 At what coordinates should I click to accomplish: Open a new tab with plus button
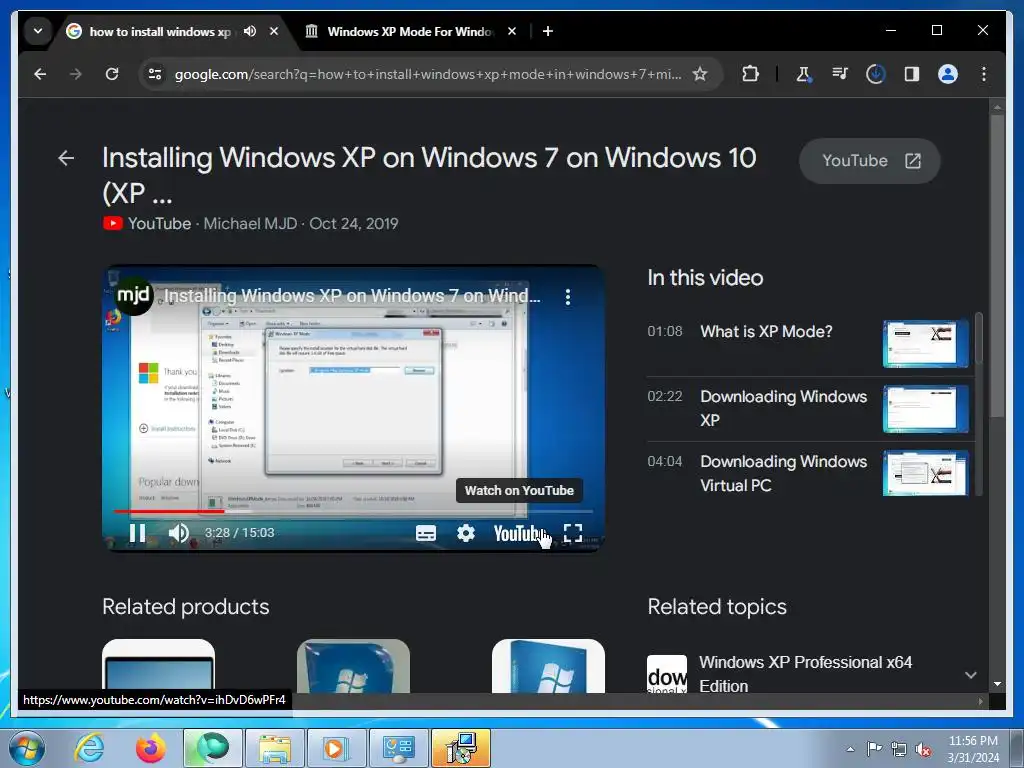click(548, 31)
